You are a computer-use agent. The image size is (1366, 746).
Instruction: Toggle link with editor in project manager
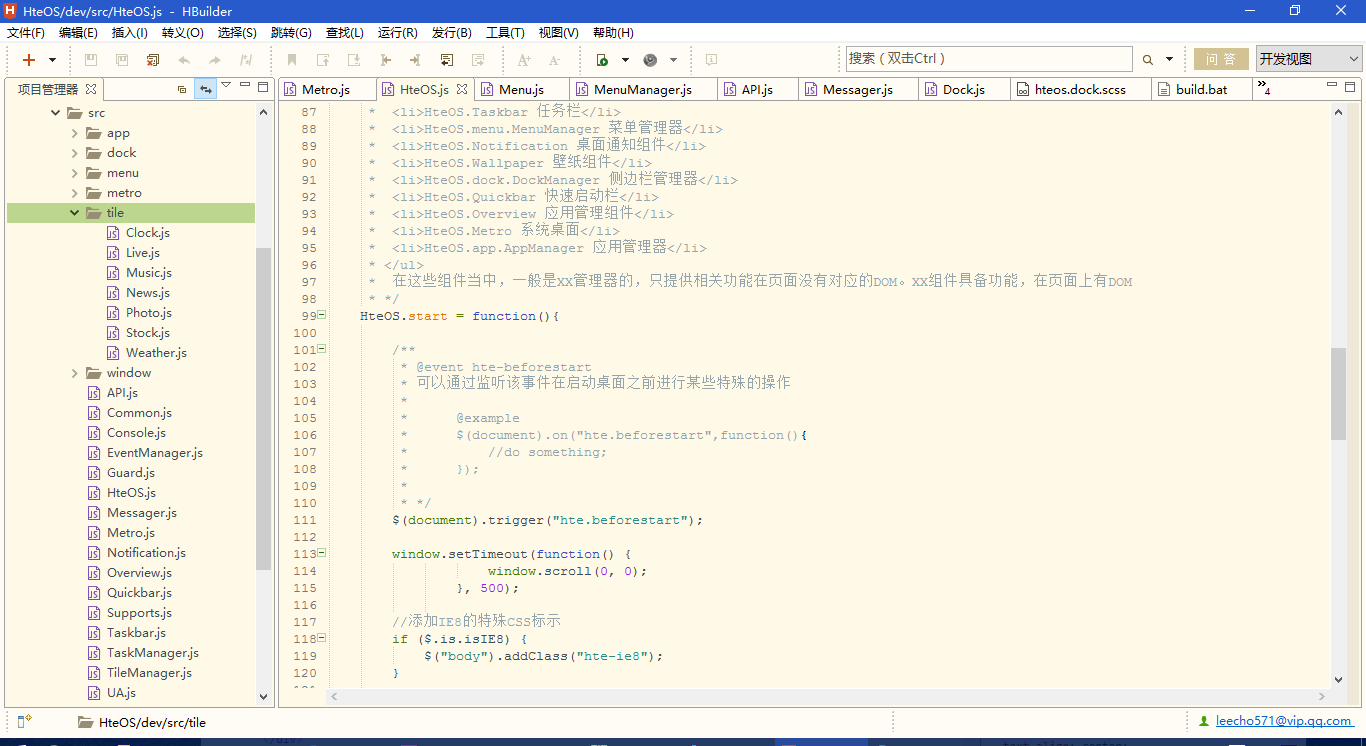pos(205,89)
